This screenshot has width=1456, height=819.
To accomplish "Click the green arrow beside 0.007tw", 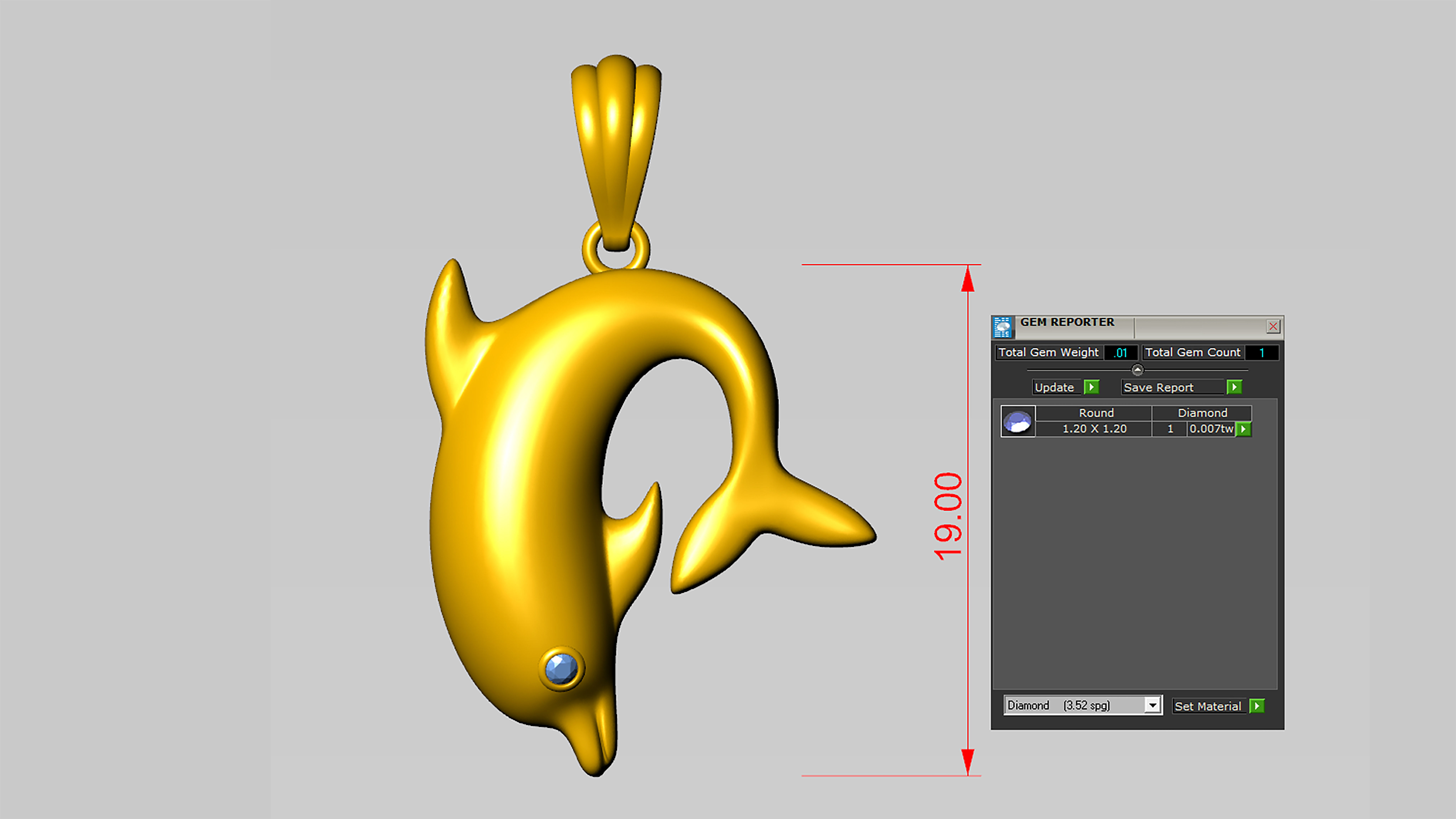I will click(x=1244, y=429).
